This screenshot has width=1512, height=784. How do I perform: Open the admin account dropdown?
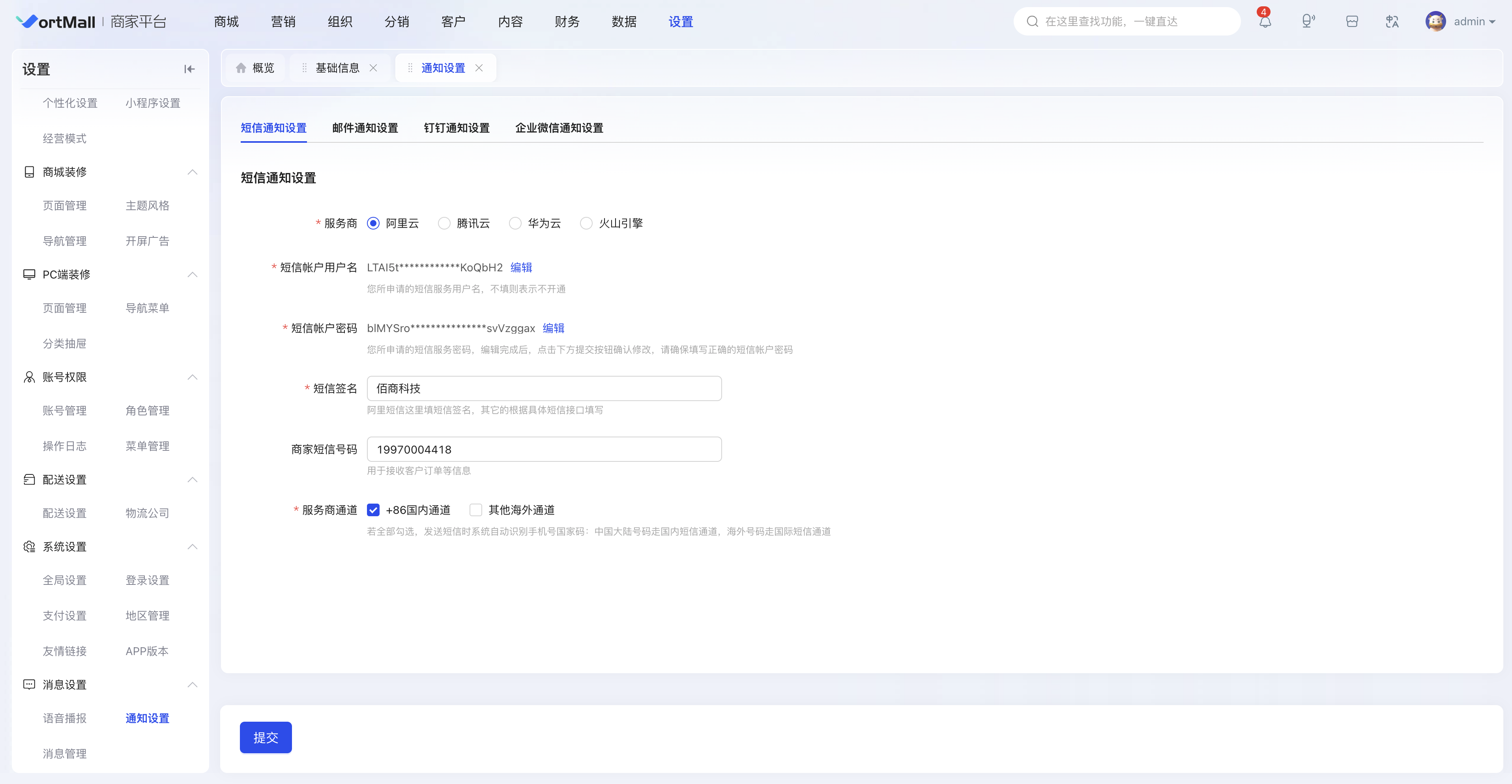click(x=1475, y=22)
